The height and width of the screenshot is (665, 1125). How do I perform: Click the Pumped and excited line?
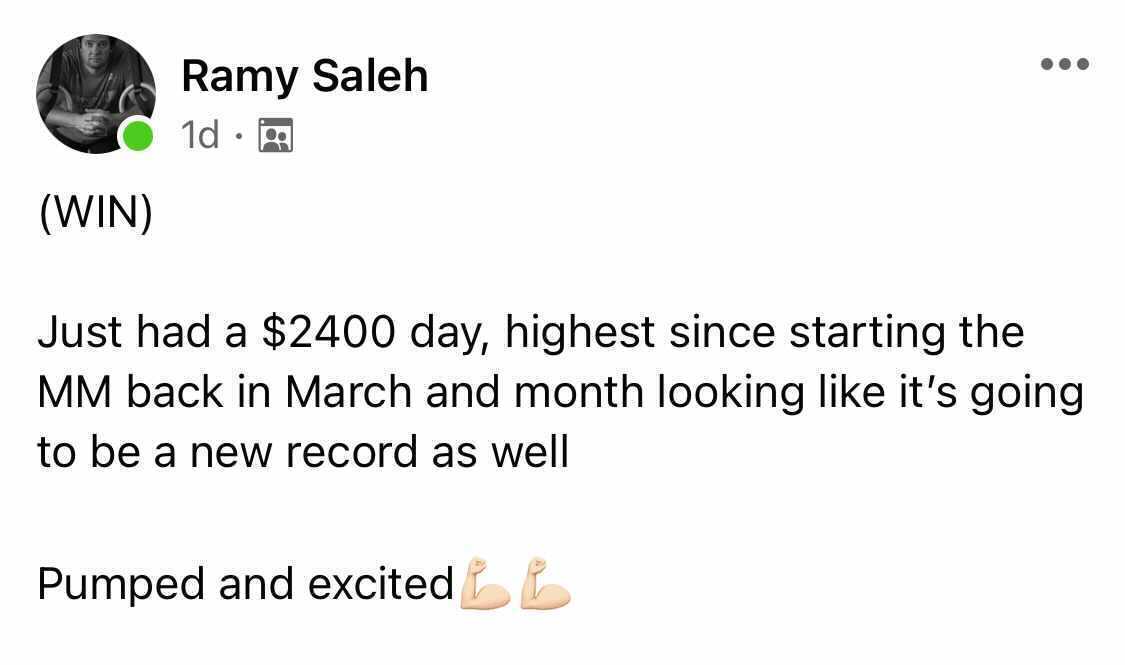245,584
